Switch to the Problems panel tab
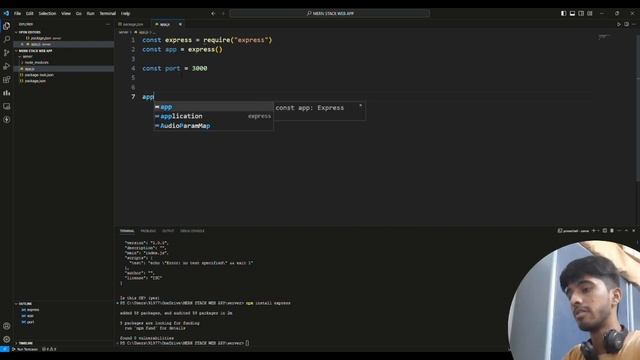 coord(148,231)
